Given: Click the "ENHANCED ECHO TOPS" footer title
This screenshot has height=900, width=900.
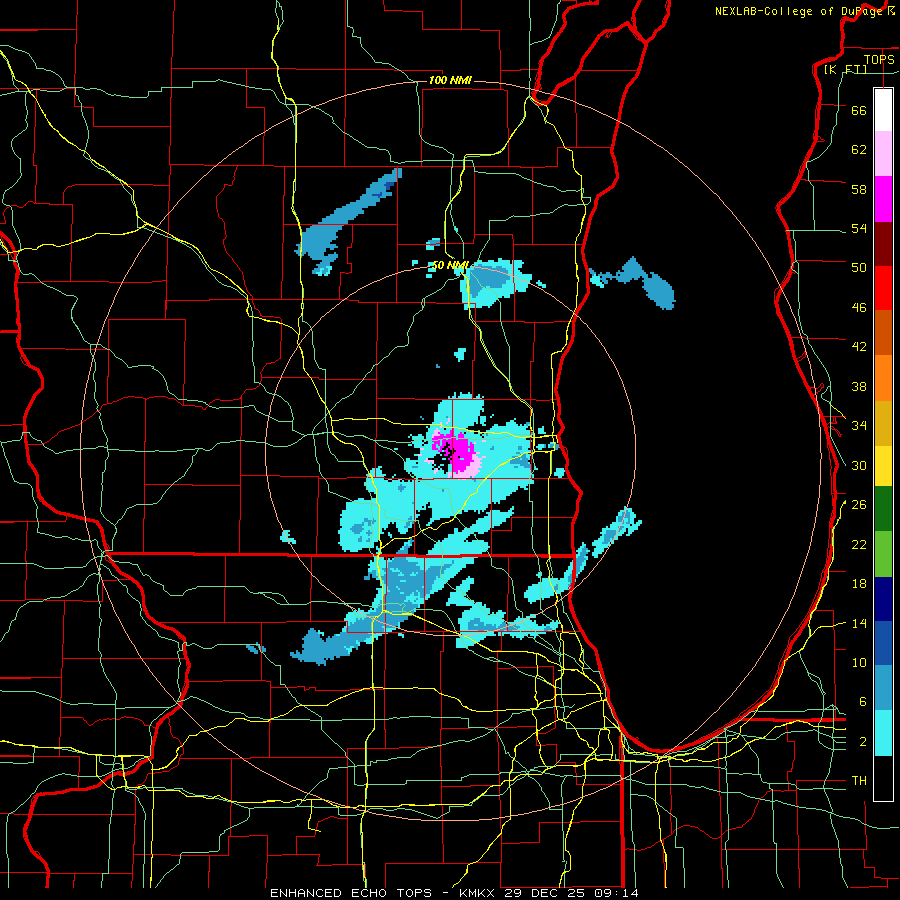Looking at the screenshot, I should 351,893.
